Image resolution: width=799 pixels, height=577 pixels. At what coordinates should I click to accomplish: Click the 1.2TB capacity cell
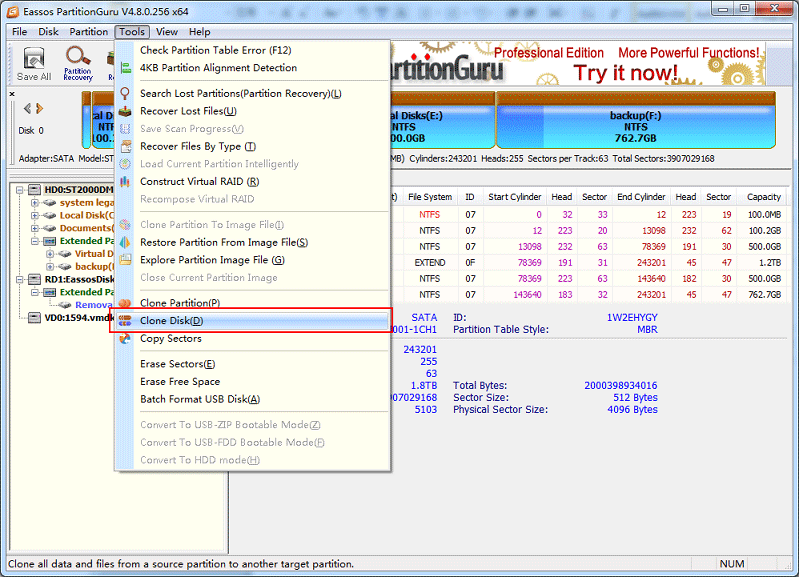pyautogui.click(x=770, y=263)
